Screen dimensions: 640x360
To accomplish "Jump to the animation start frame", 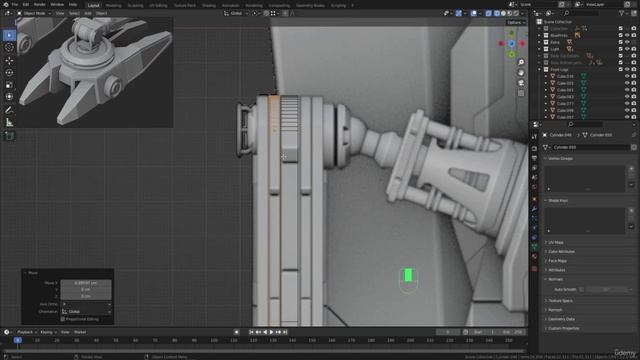I will tap(251, 332).
